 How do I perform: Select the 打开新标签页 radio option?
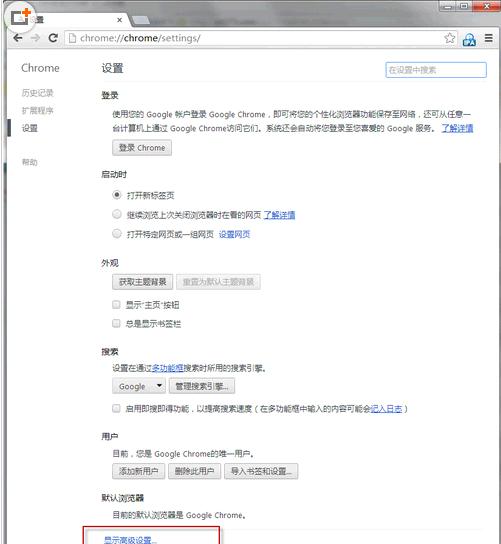click(x=117, y=195)
